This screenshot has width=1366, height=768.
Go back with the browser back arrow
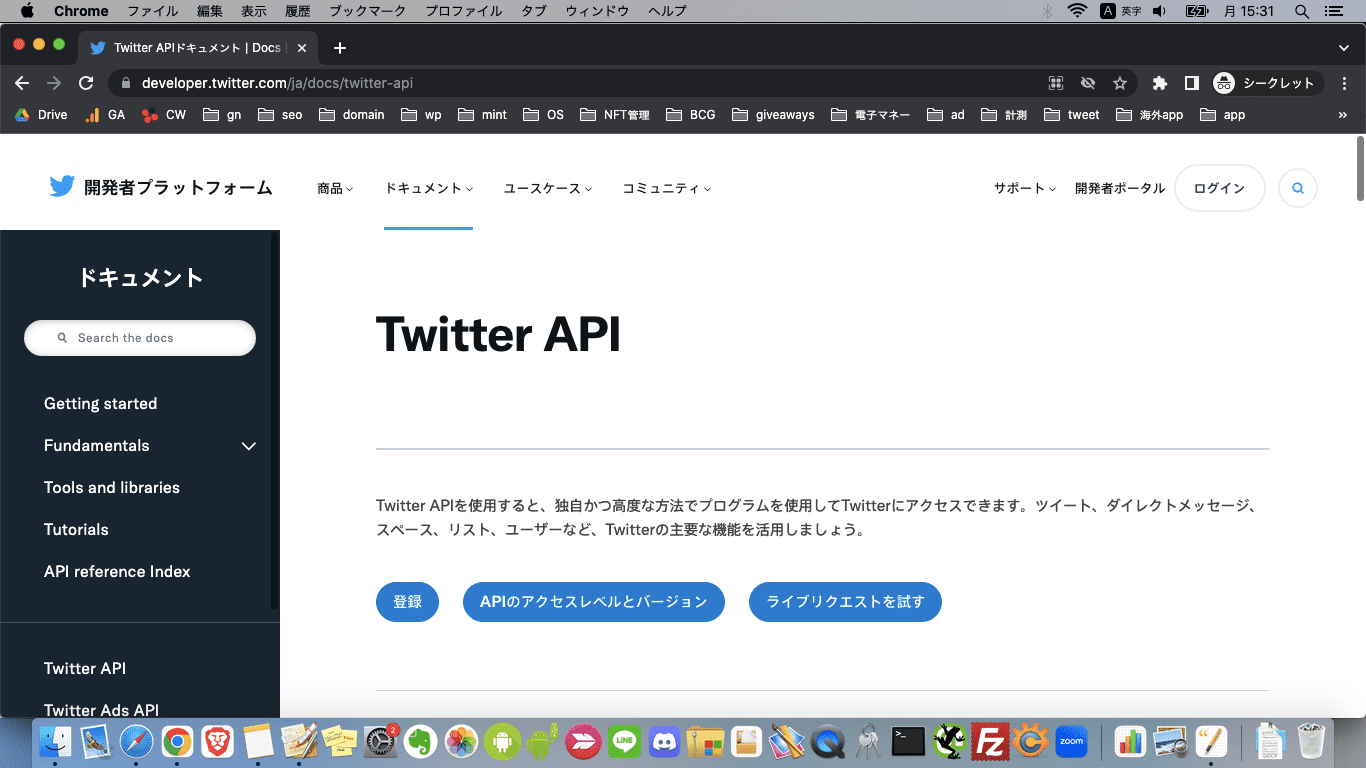pos(22,83)
